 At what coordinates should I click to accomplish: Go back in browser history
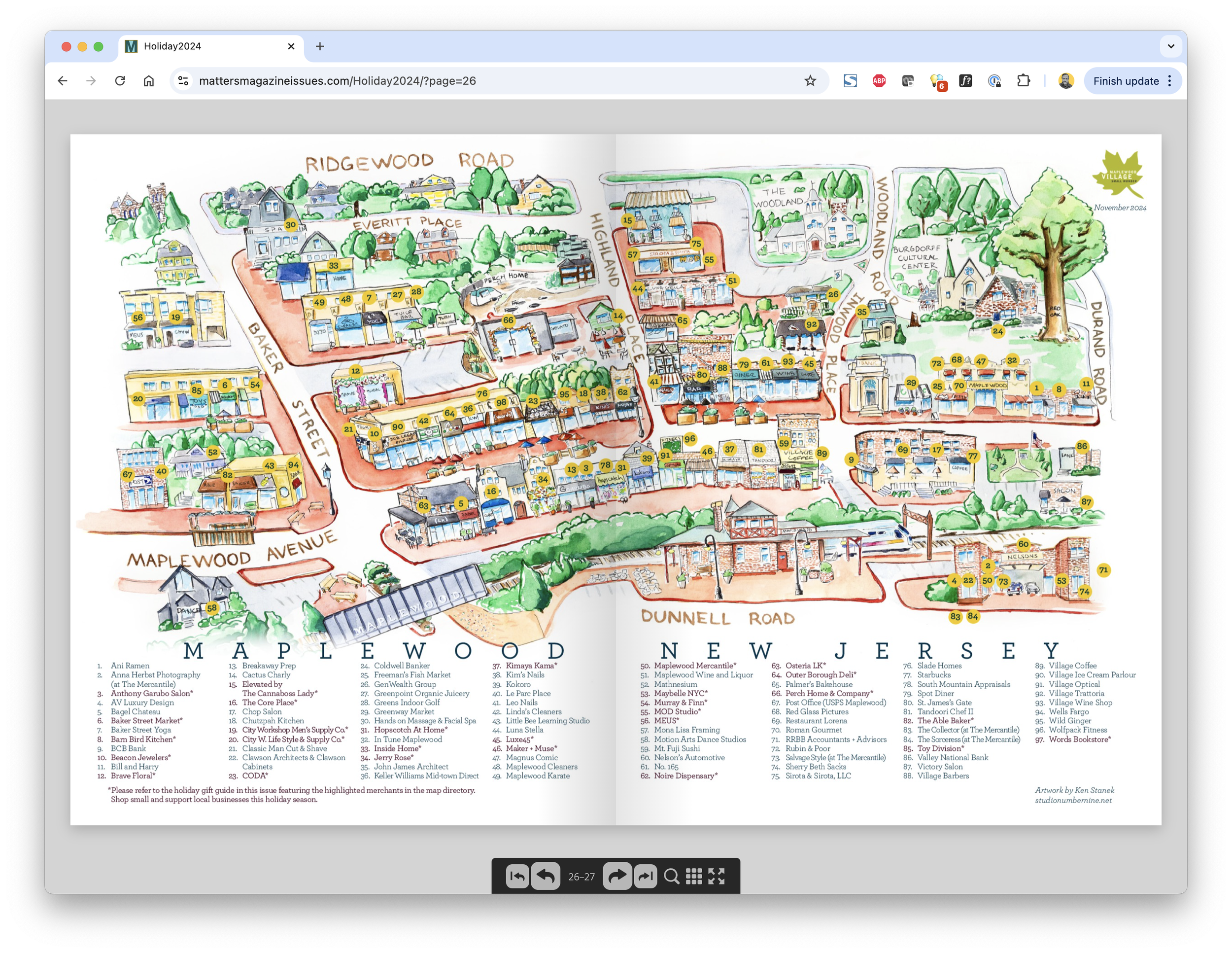[63, 81]
